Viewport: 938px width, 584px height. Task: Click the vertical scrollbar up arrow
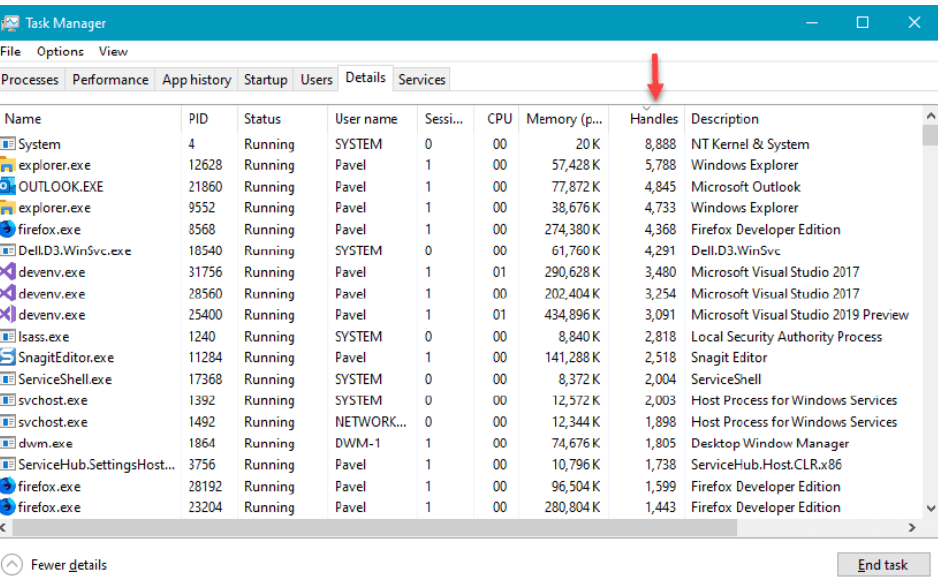click(930, 115)
